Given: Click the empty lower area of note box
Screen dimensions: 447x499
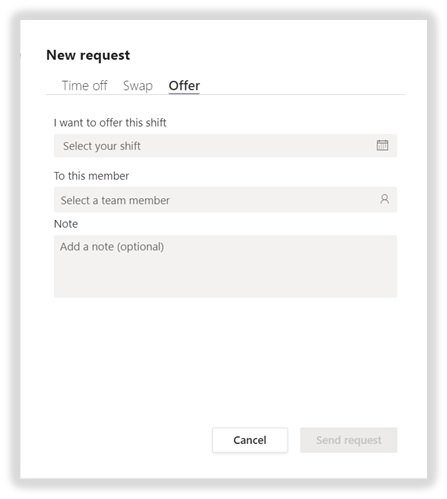Looking at the screenshot, I should (225, 278).
